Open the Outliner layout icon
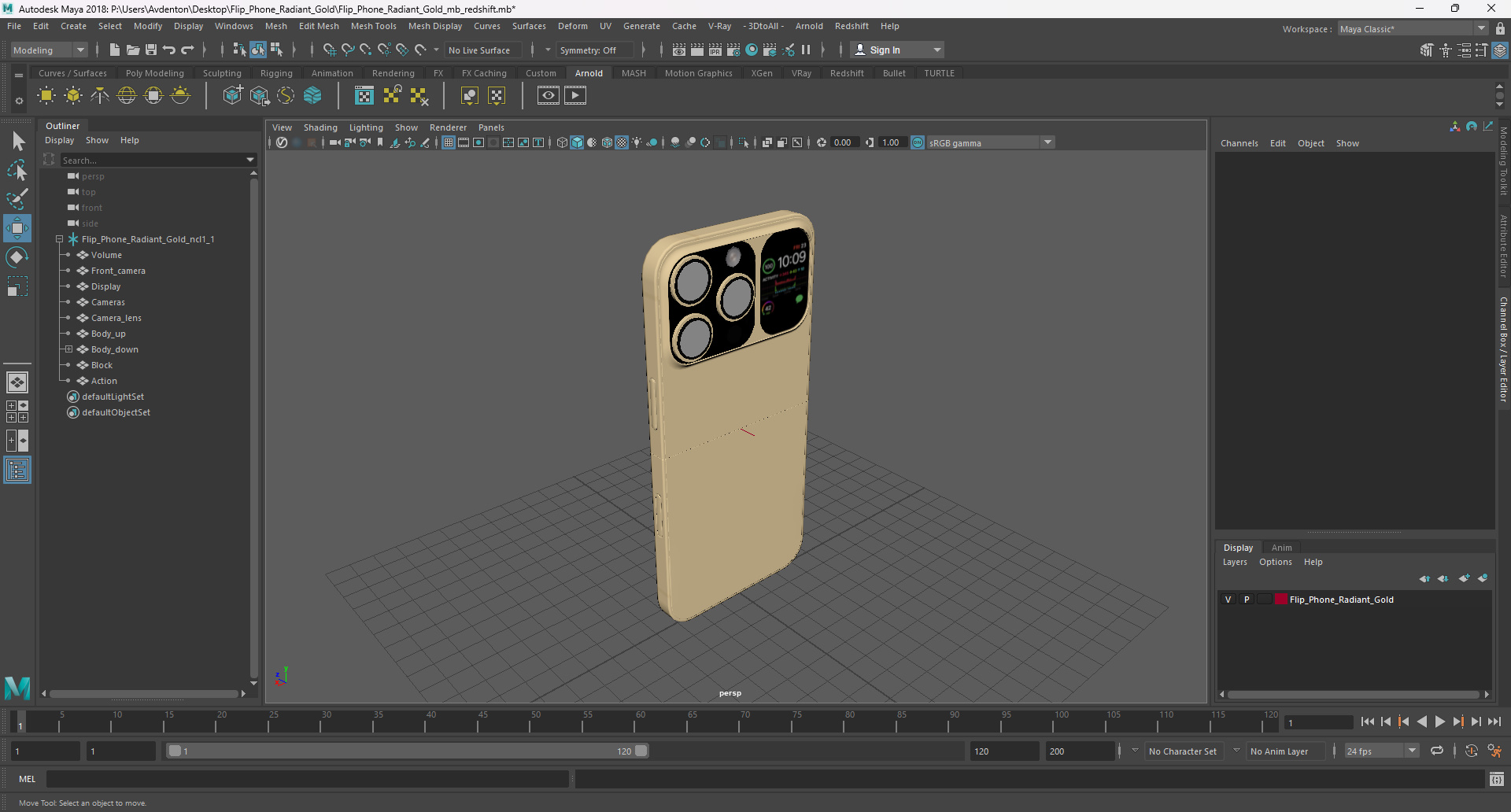This screenshot has width=1511, height=812. tap(17, 471)
